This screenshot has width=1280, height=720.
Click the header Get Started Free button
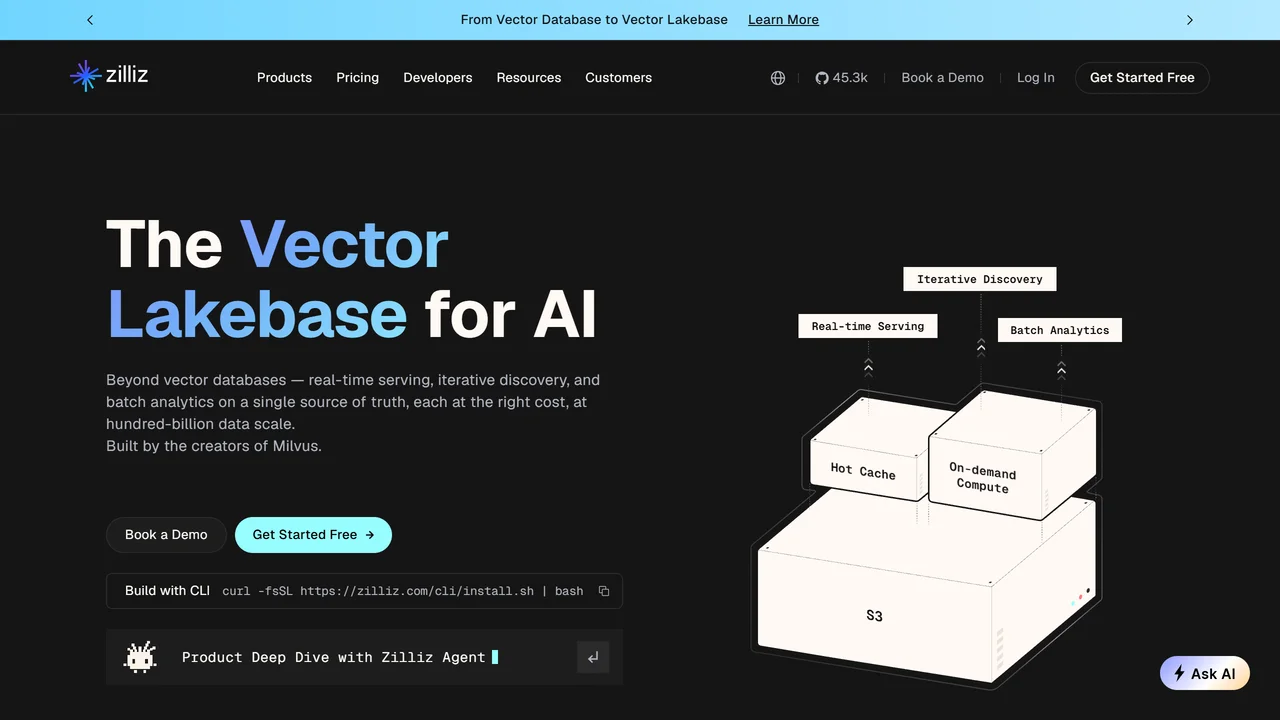(x=1142, y=78)
